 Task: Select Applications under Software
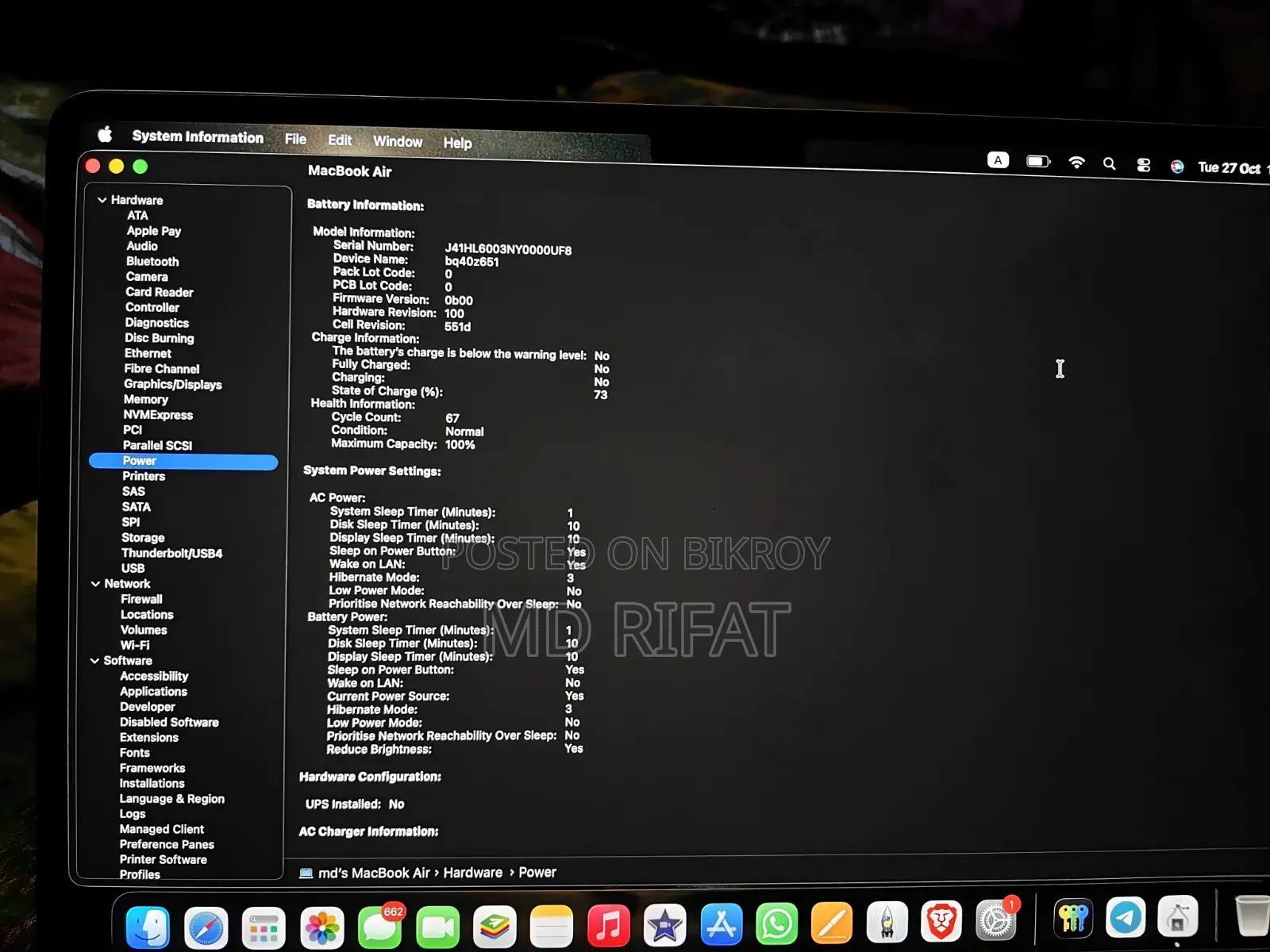[x=153, y=691]
